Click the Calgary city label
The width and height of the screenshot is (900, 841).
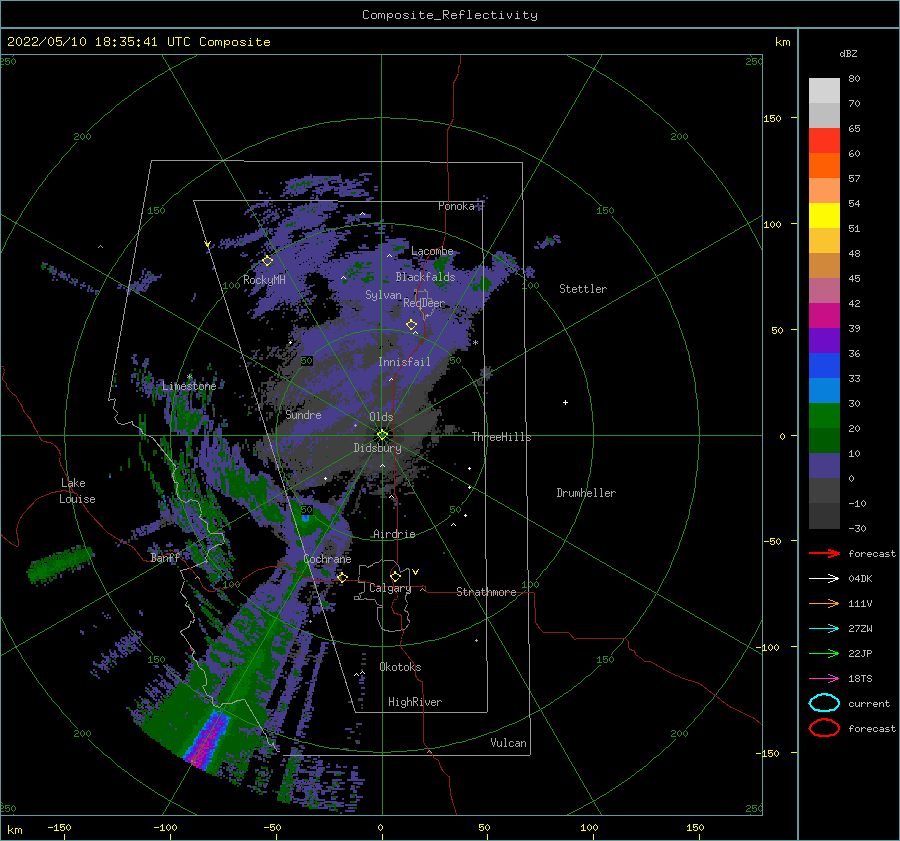point(390,588)
